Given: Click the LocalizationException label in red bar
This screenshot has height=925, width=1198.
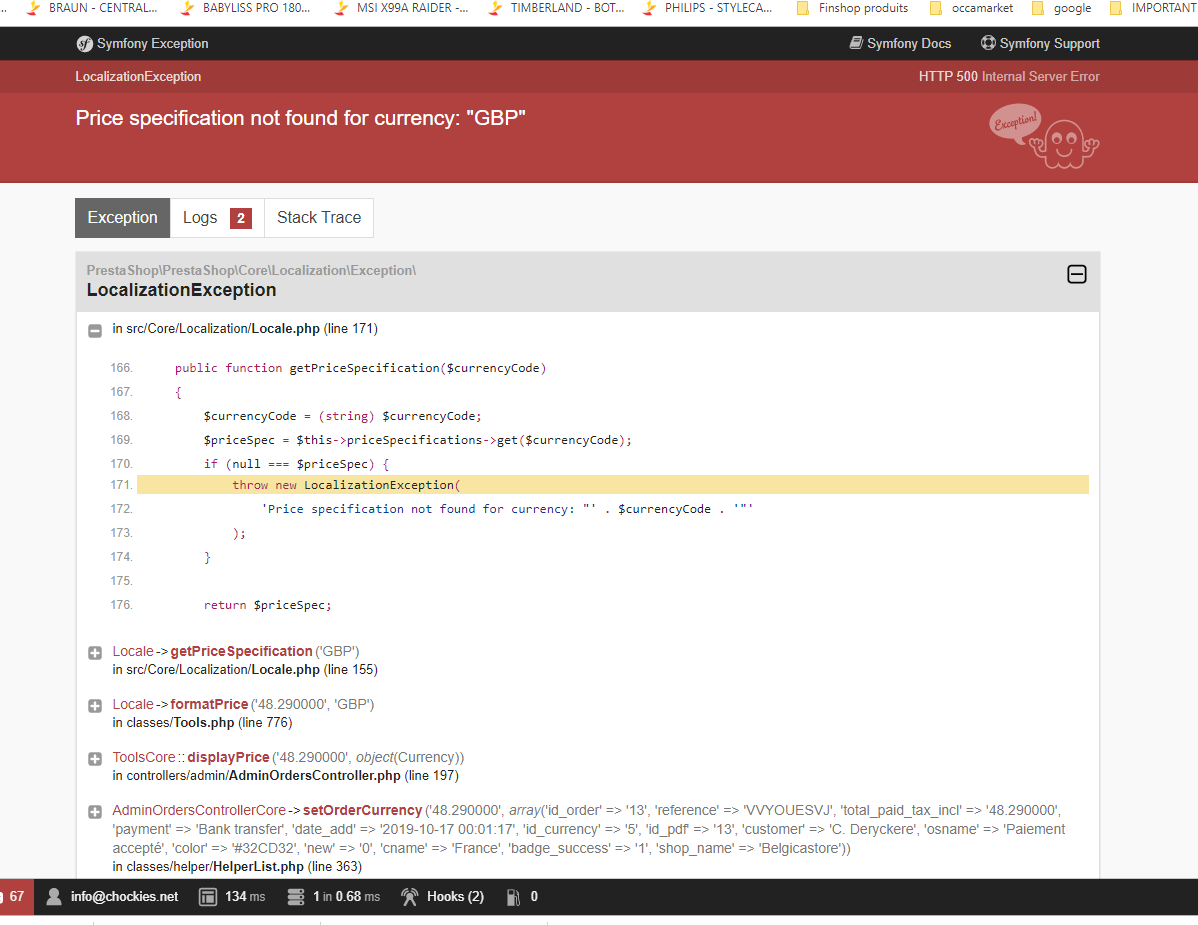Looking at the screenshot, I should tap(138, 76).
